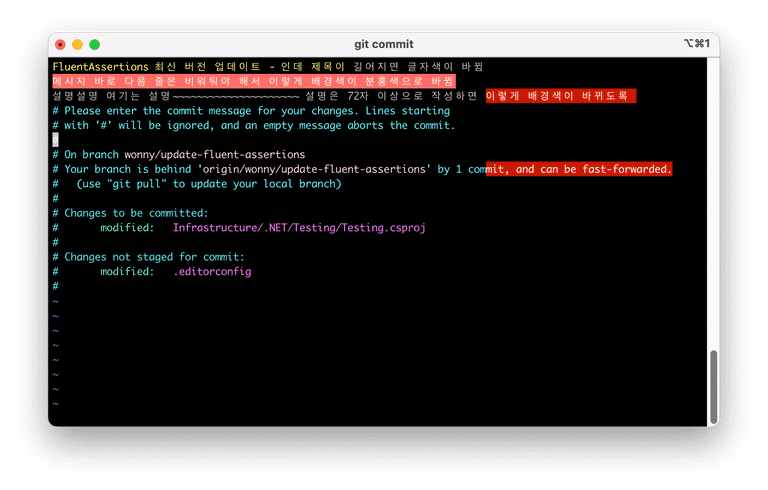Click the first tilde empty-line marker
Screen dimensions: 768x490
pyautogui.click(x=55, y=301)
